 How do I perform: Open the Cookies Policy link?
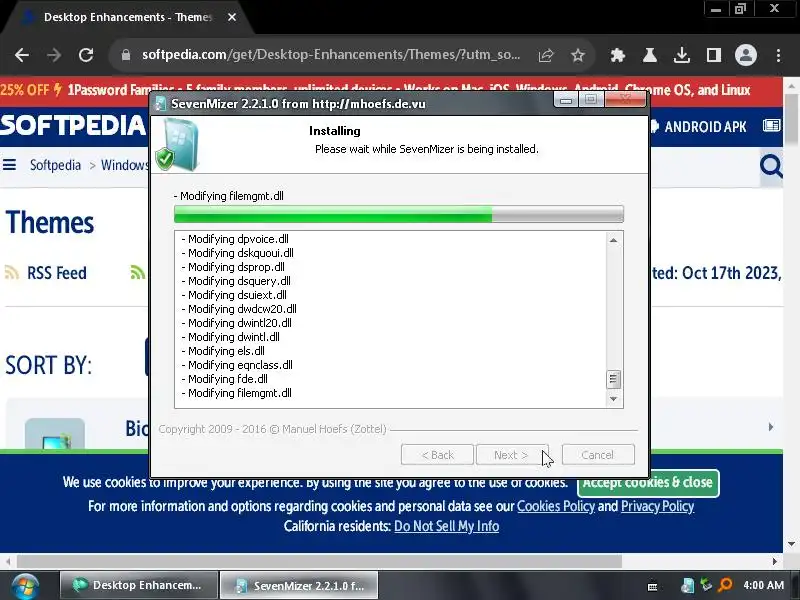[556, 506]
